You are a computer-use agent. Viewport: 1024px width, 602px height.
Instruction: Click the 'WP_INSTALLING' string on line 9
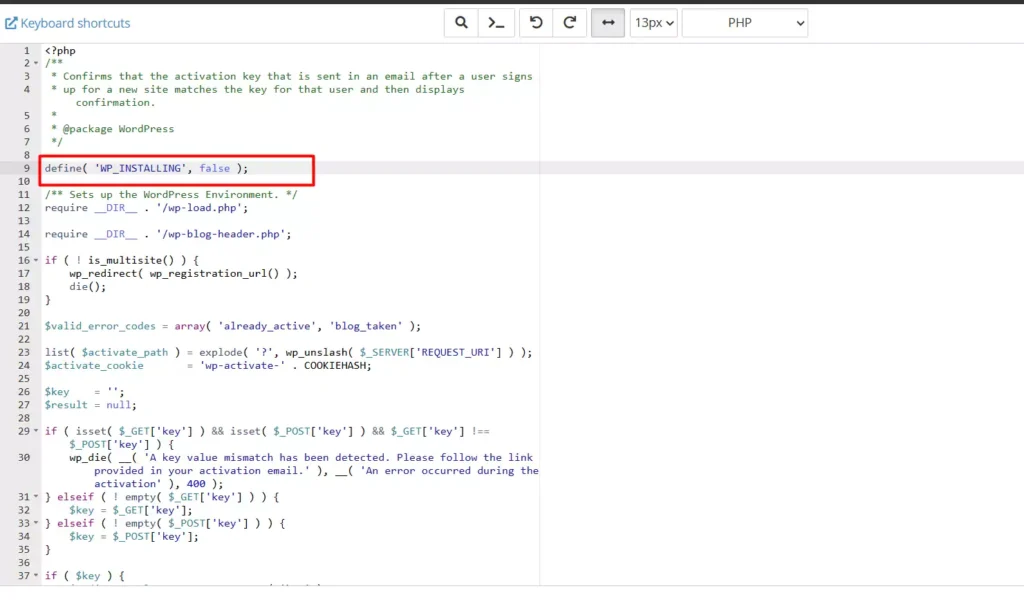pyautogui.click(x=140, y=168)
